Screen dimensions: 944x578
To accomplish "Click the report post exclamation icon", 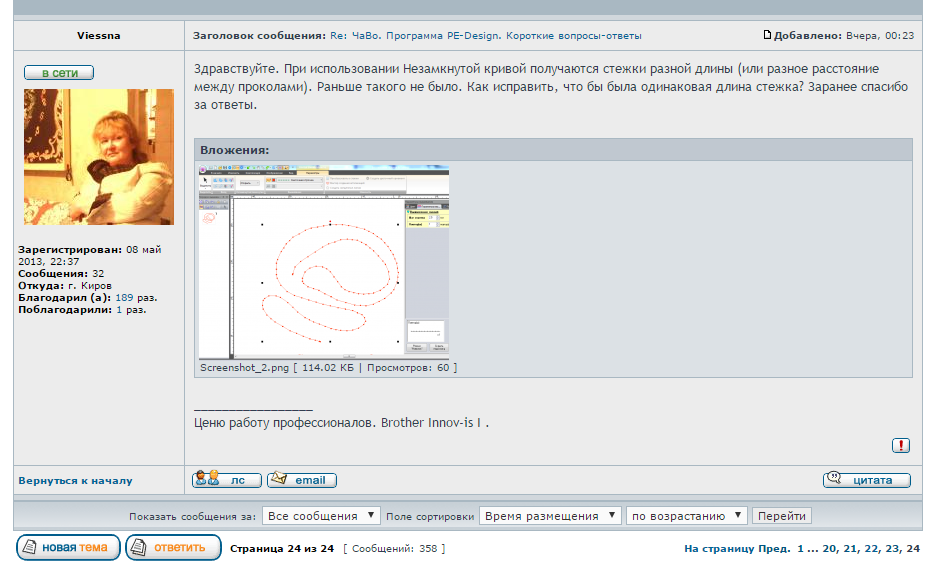I will 900,446.
